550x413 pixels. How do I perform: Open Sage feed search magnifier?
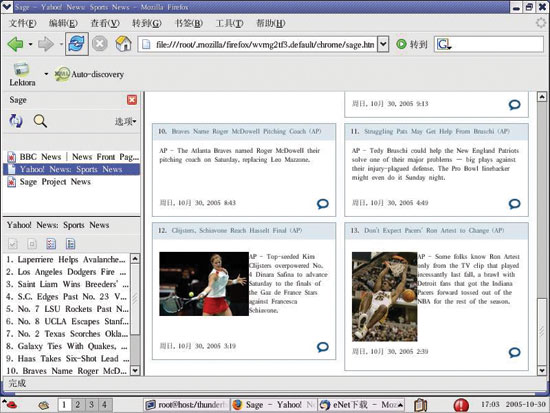(x=40, y=121)
